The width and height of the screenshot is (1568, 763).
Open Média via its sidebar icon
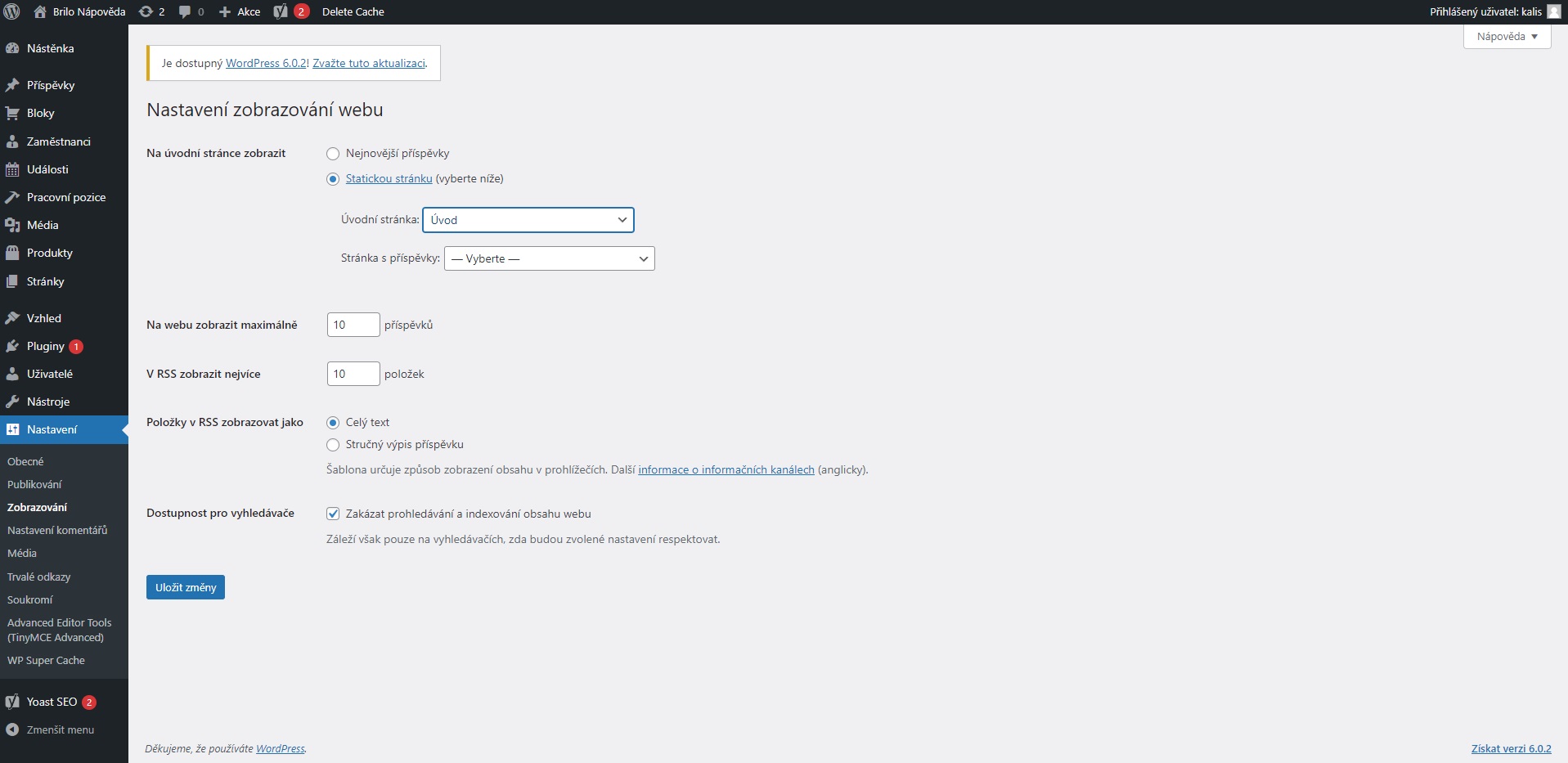coord(12,225)
